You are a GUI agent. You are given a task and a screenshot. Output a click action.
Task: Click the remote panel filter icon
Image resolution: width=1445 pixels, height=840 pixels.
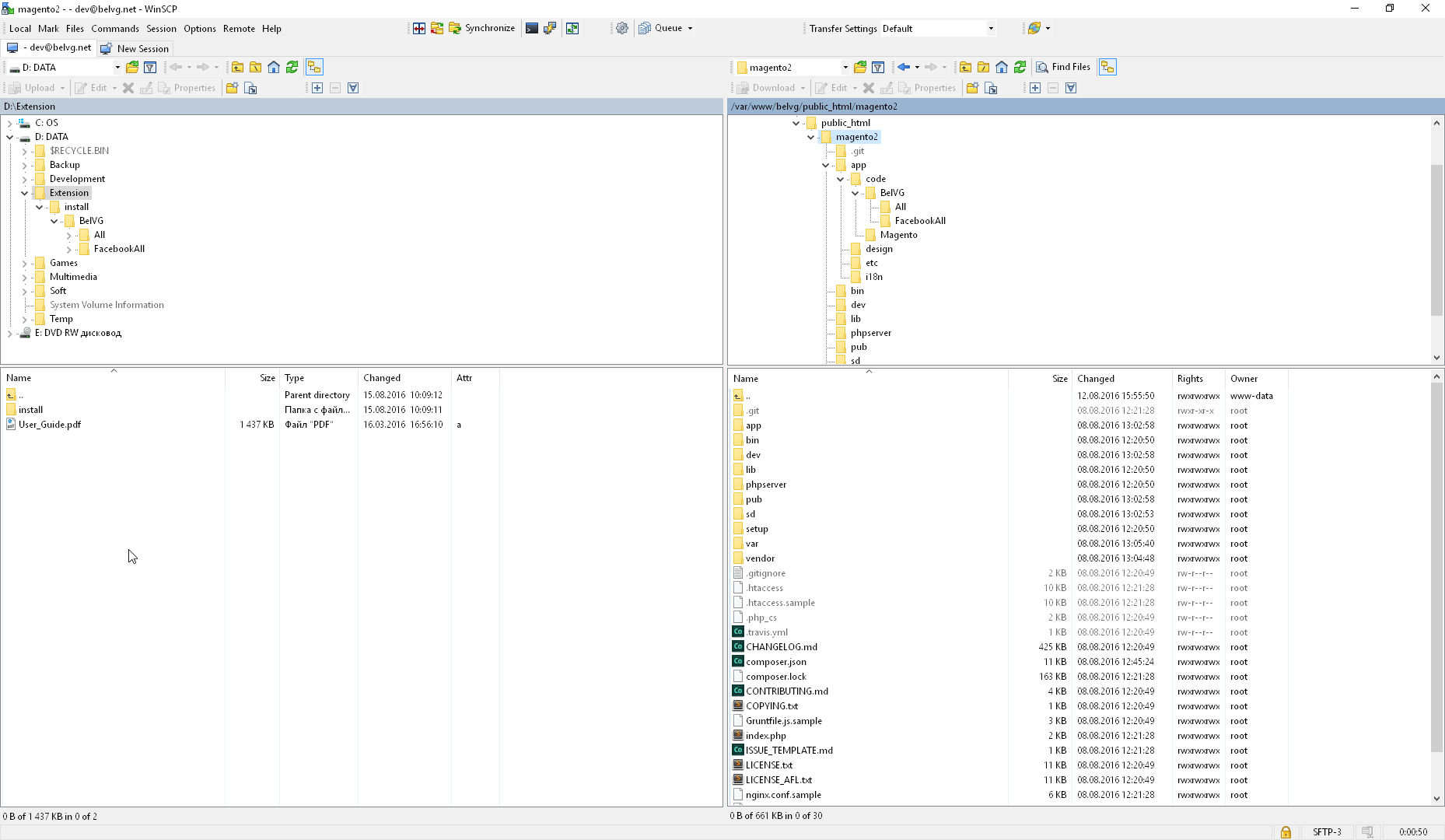[x=878, y=67]
